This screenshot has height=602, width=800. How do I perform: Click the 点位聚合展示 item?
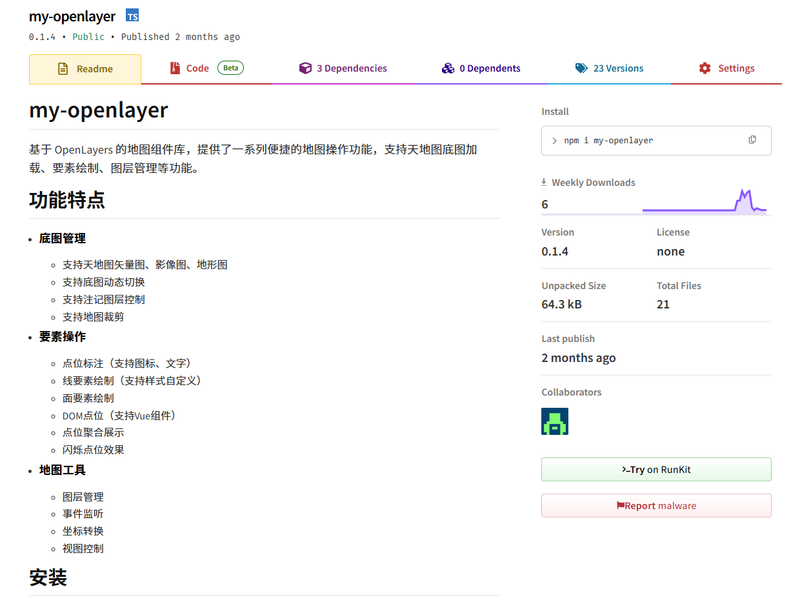93,433
